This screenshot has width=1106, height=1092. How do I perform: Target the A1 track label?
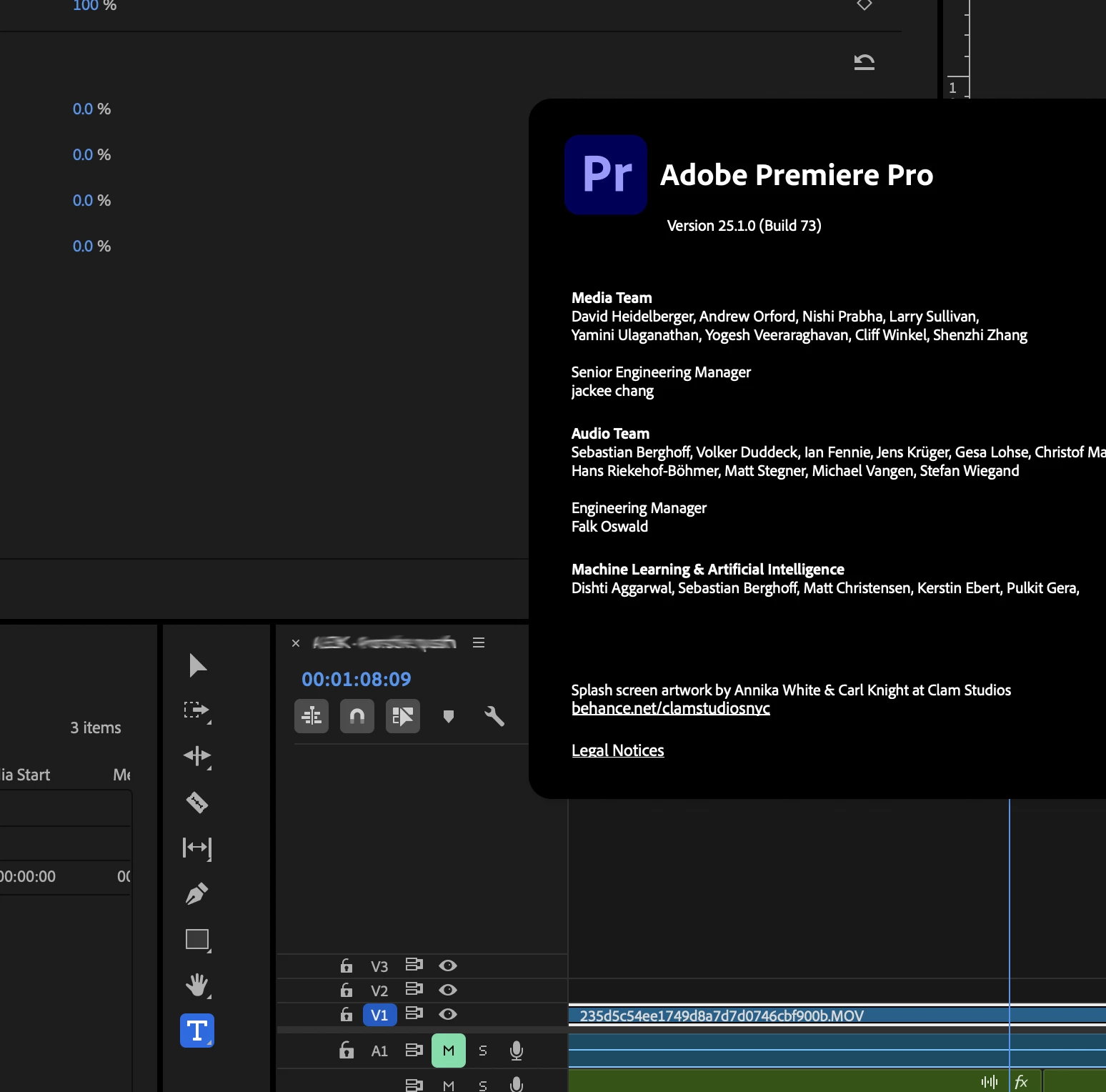coord(379,1051)
